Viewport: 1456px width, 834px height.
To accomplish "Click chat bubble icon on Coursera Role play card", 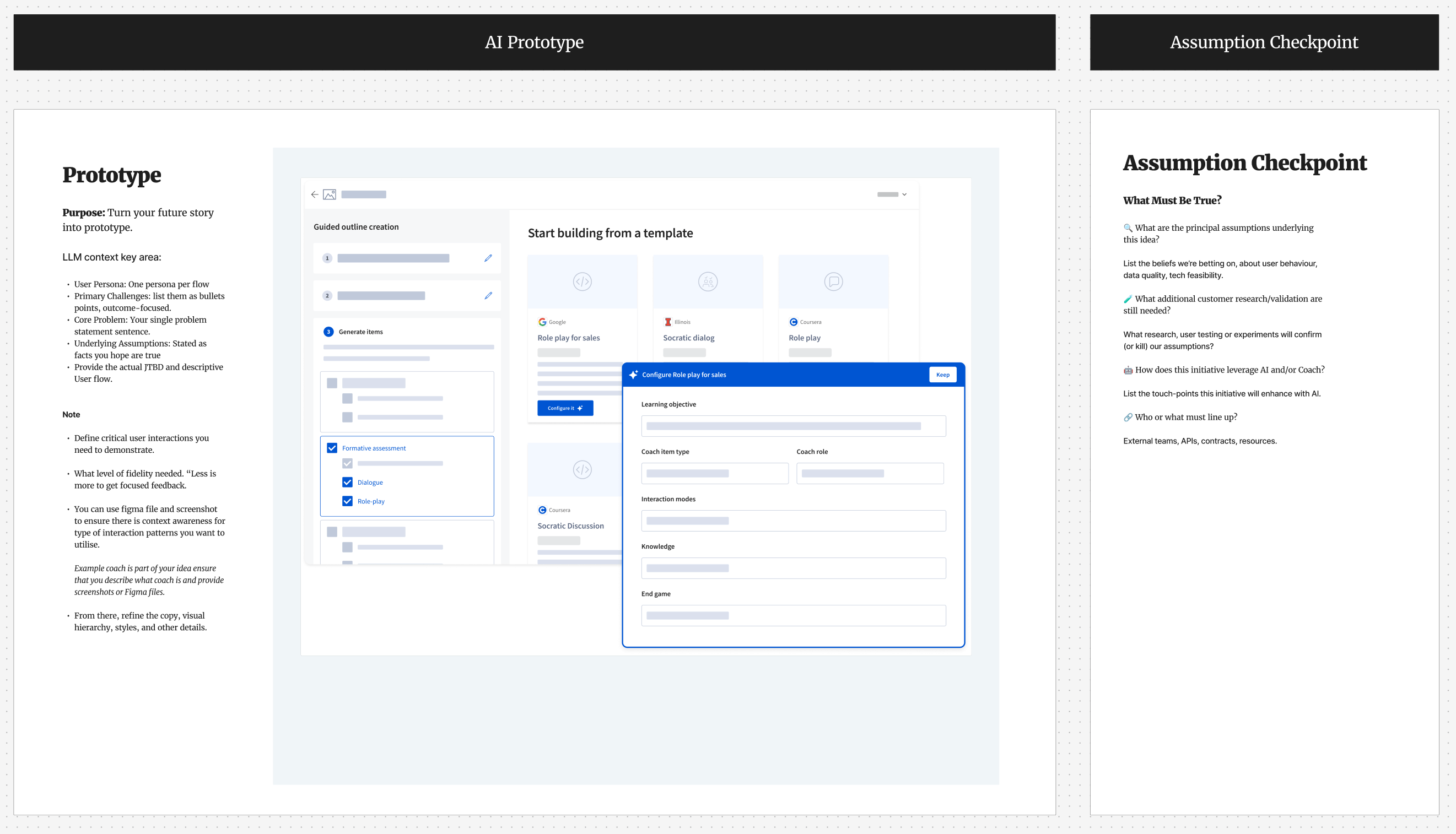I will coord(833,282).
